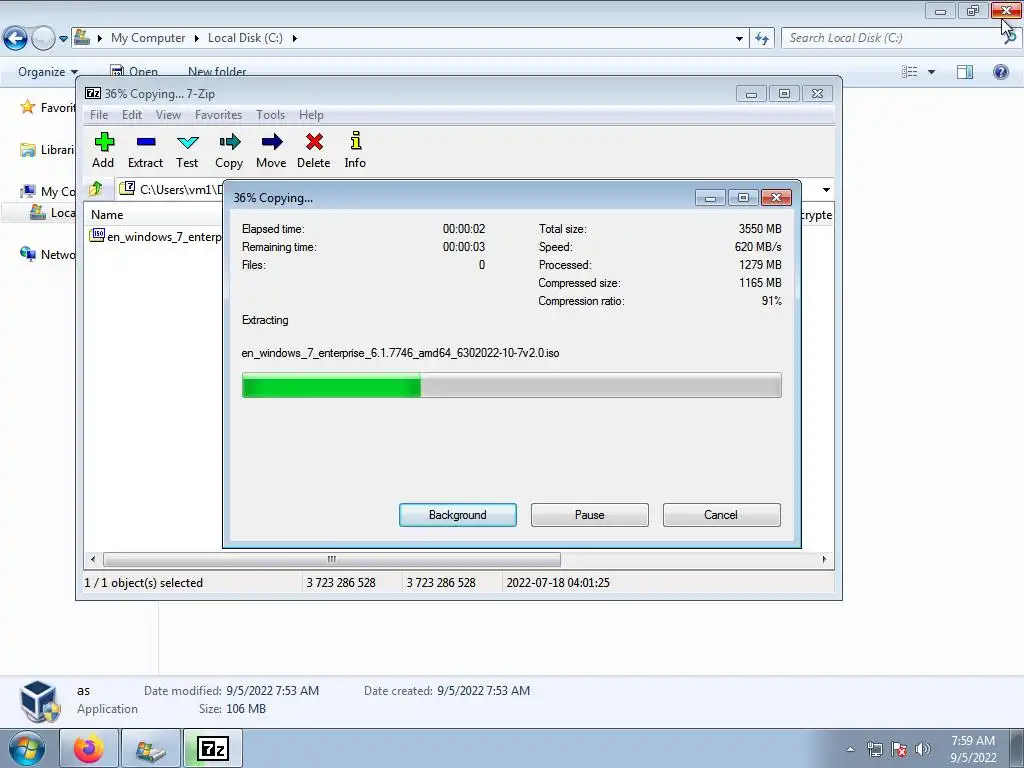Screen dimensions: 1024x768
Task: Select My Computer in navigation pane
Action: tap(47, 191)
